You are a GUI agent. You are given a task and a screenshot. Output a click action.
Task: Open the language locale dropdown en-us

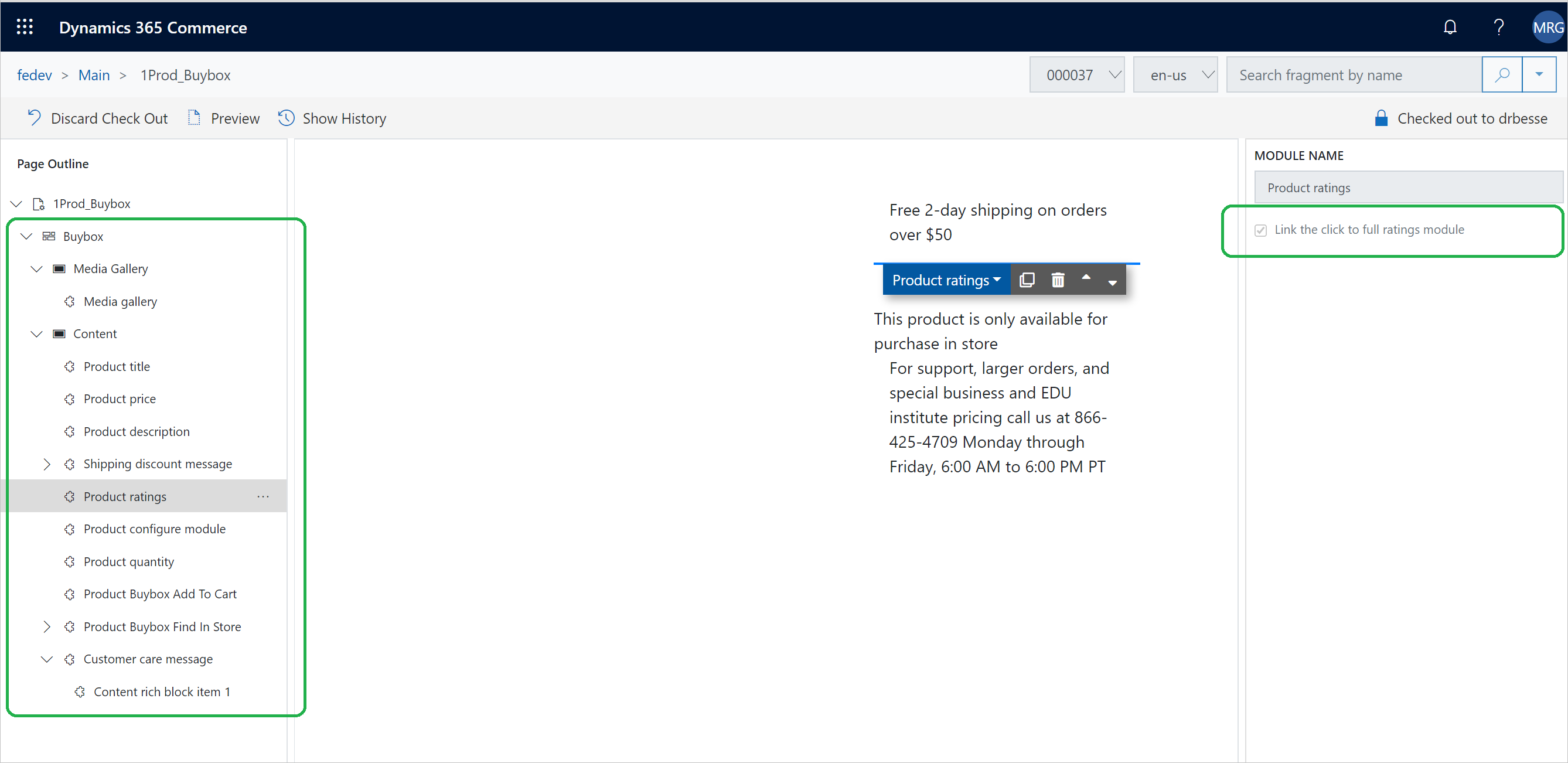pos(1175,75)
